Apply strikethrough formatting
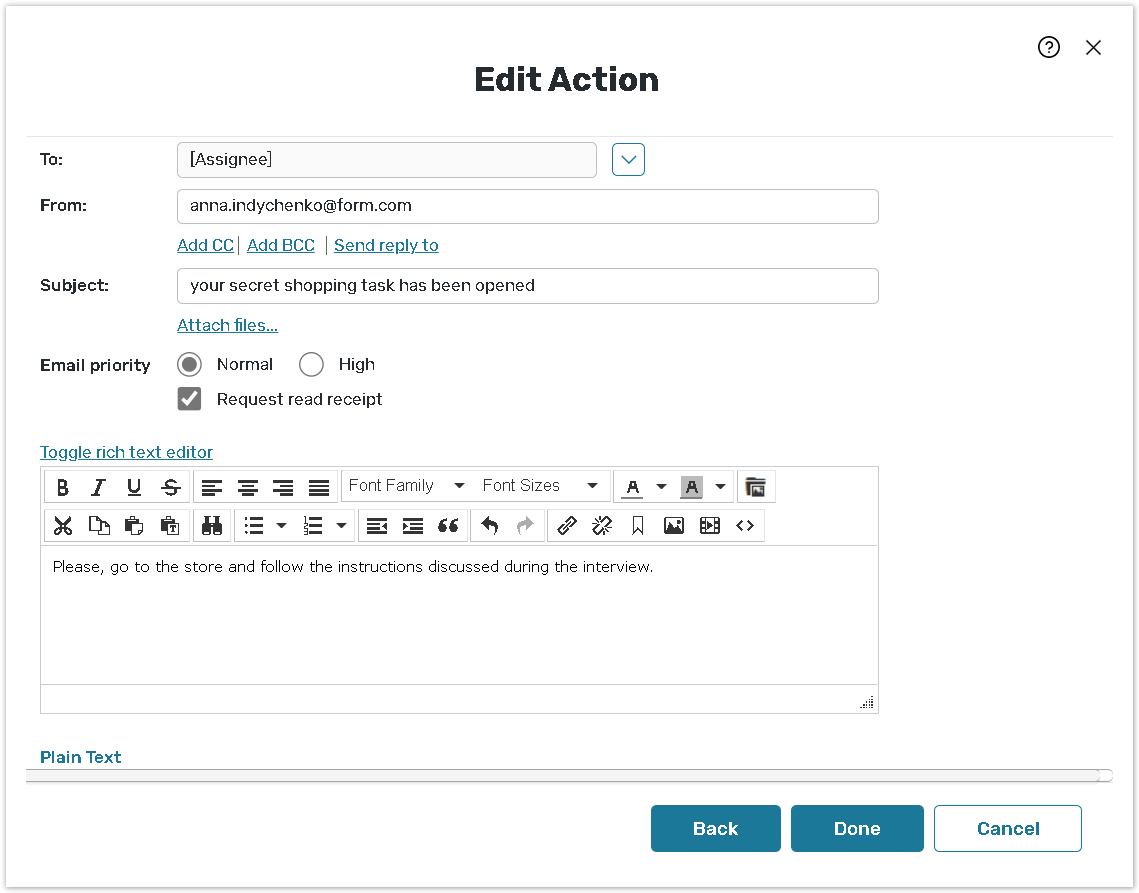This screenshot has width=1139, height=893. [x=171, y=487]
